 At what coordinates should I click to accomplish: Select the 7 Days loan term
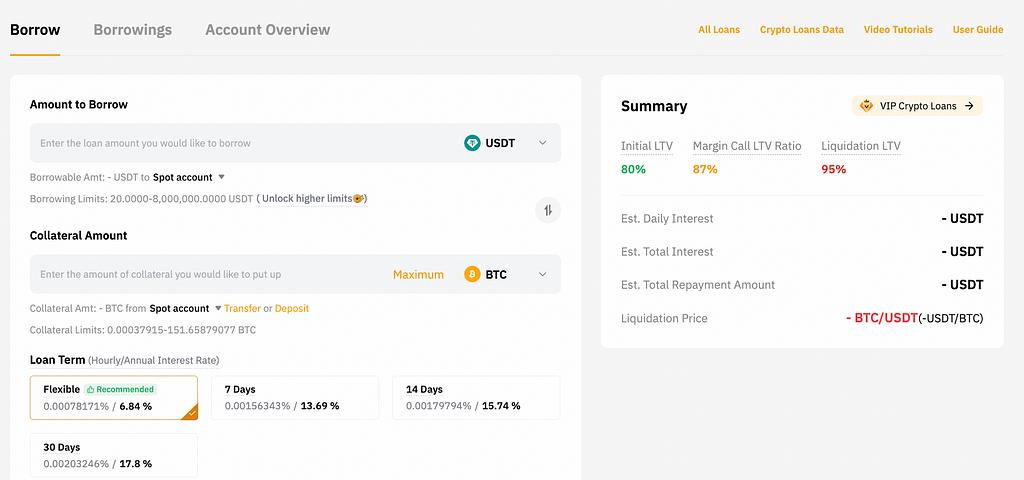(x=294, y=397)
